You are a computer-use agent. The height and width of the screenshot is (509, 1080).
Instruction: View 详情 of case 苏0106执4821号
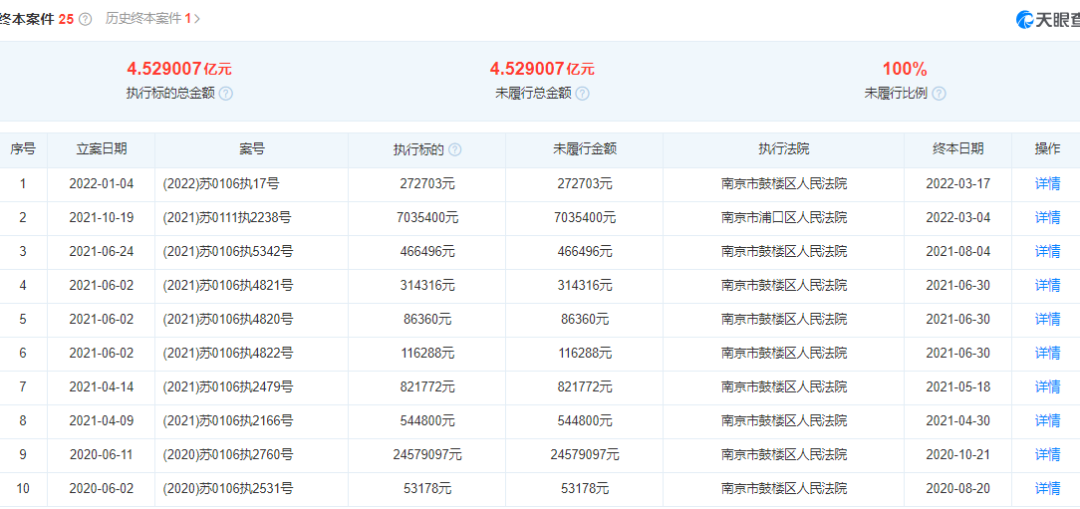pyautogui.click(x=1047, y=285)
